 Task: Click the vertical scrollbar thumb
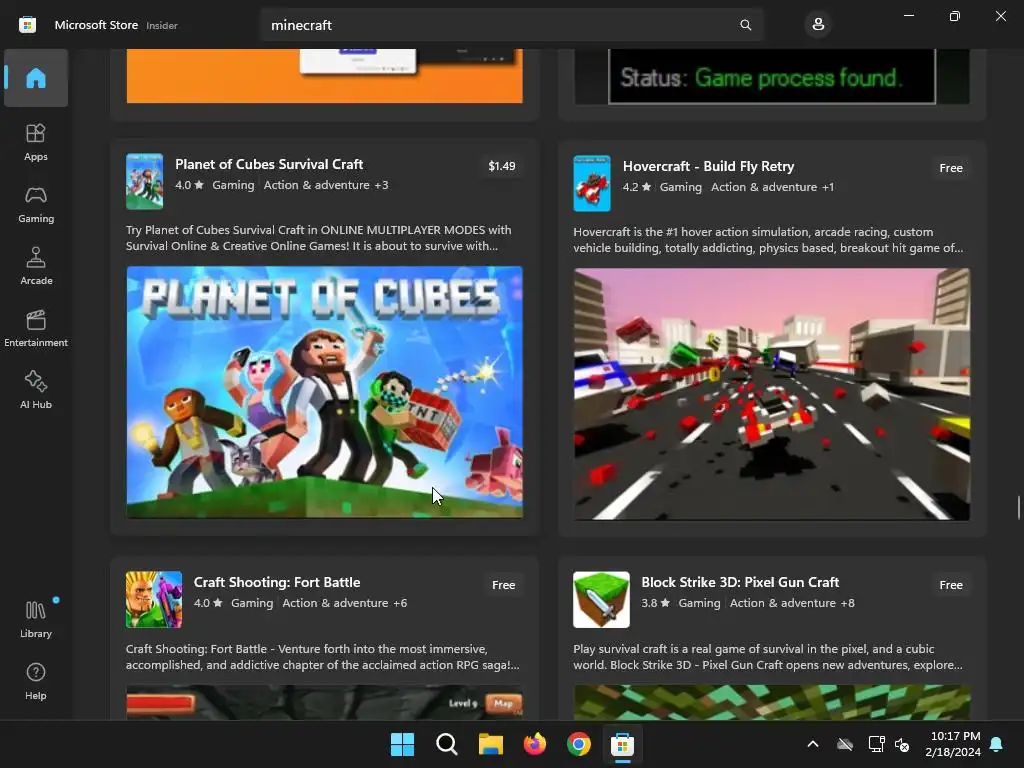click(1019, 507)
